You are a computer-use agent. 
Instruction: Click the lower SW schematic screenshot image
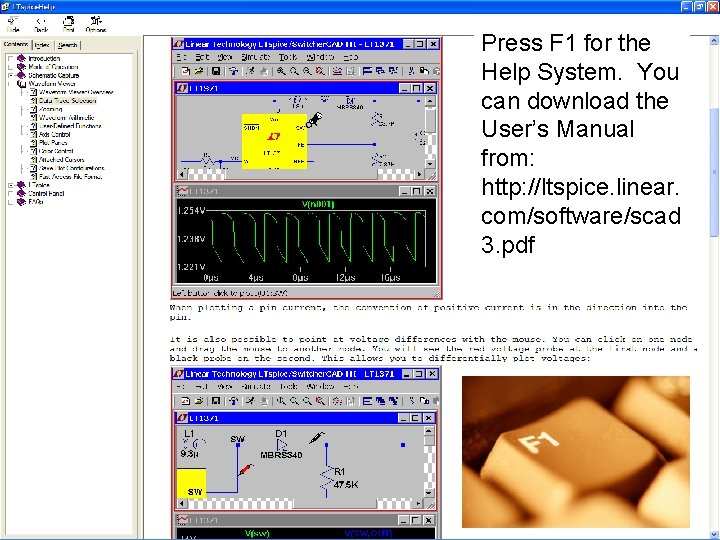tap(299, 462)
